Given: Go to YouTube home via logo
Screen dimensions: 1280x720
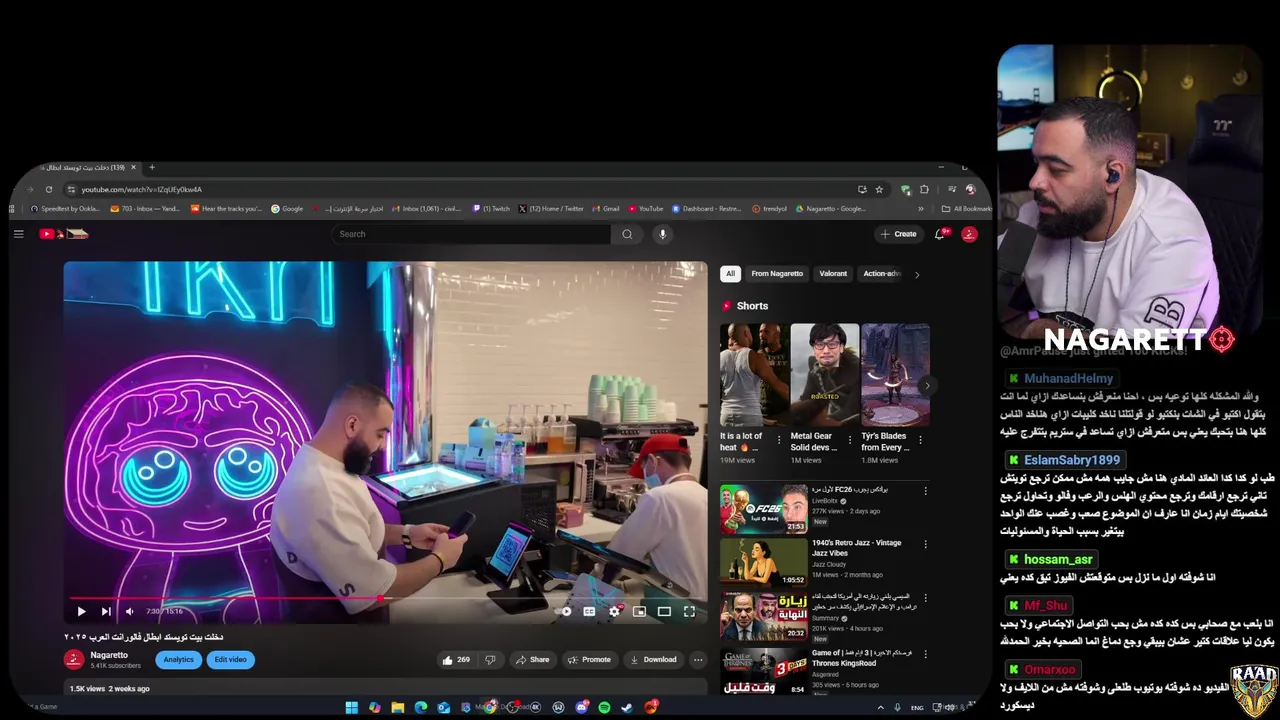Looking at the screenshot, I should [x=64, y=234].
